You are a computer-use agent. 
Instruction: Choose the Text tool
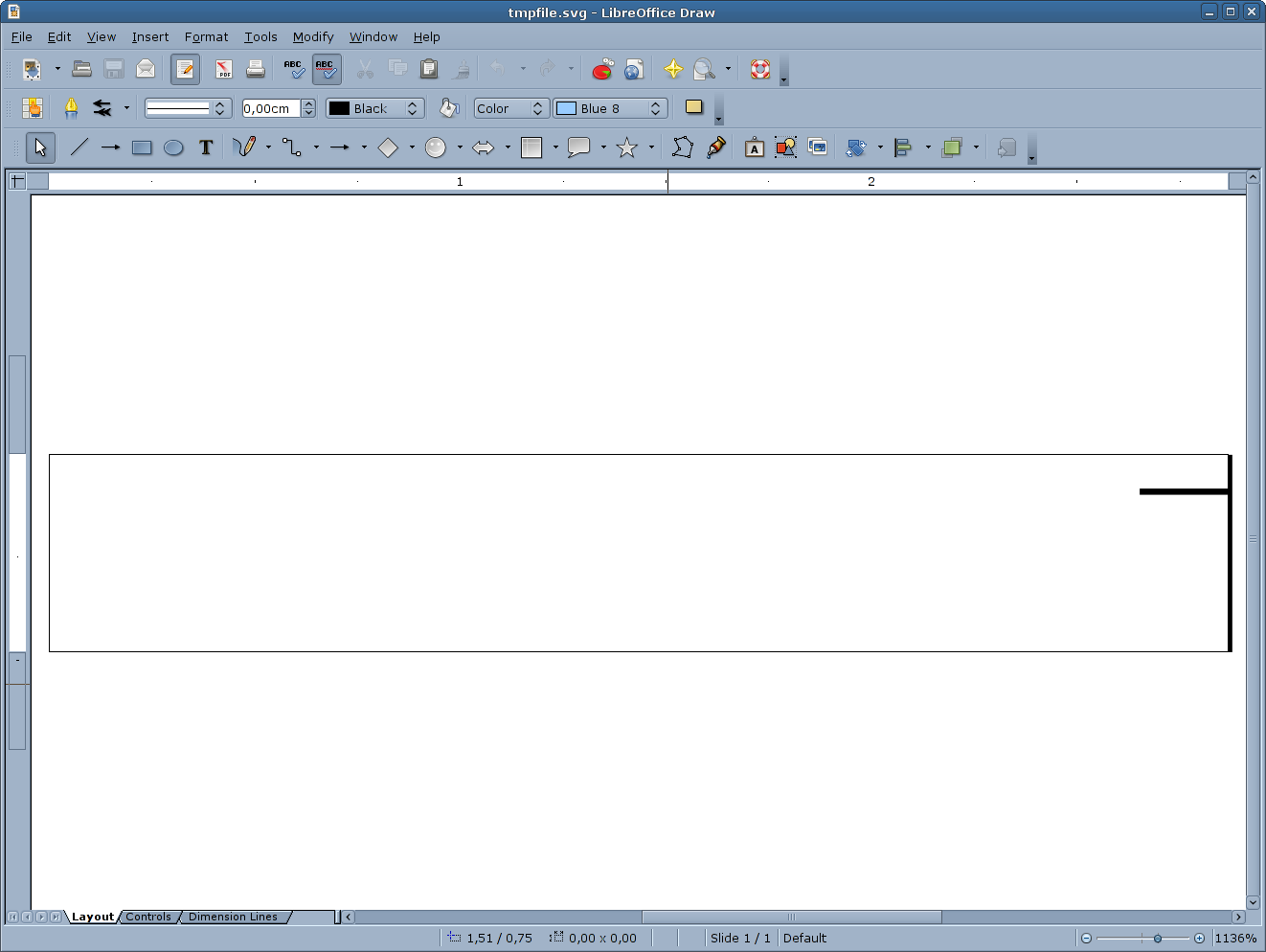click(x=206, y=147)
